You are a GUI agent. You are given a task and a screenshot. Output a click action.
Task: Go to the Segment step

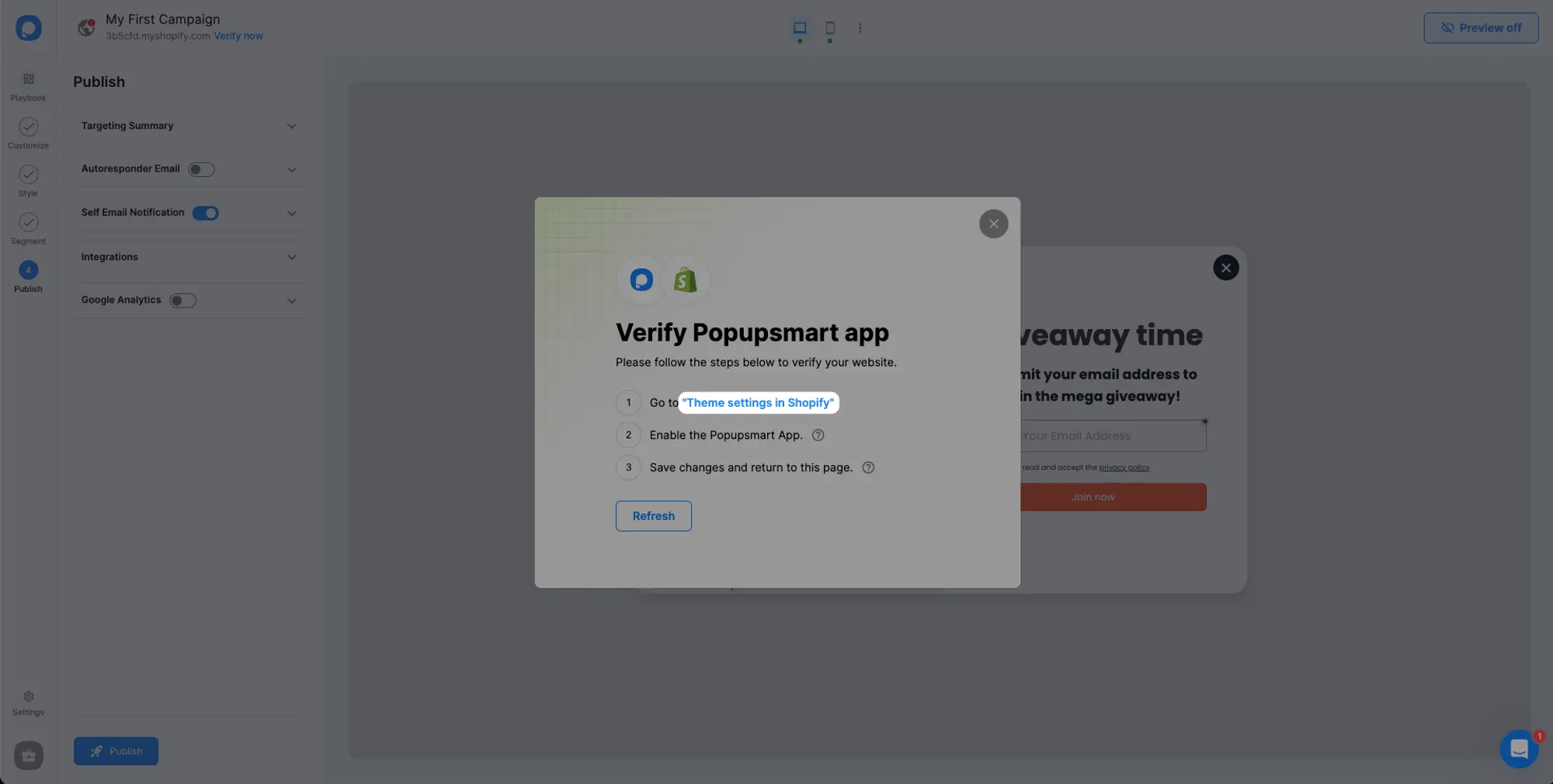[x=28, y=229]
